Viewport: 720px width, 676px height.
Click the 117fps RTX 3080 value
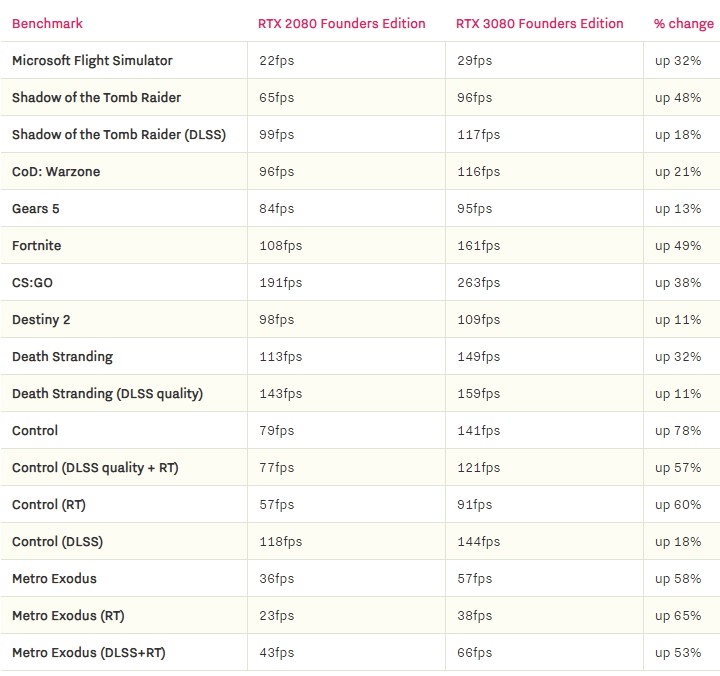click(x=478, y=135)
